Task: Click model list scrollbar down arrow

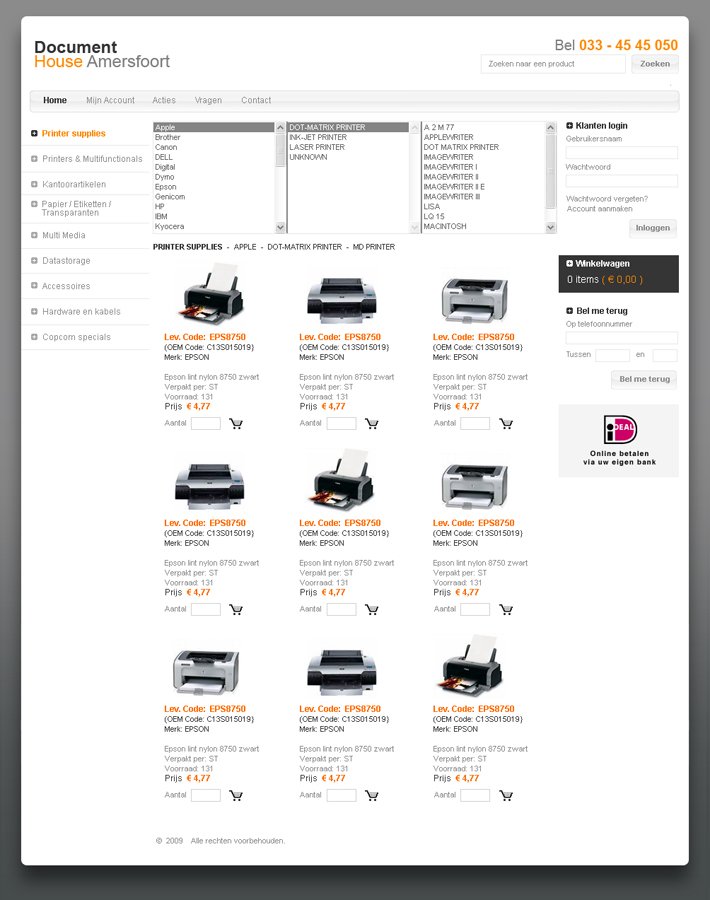Action: click(550, 227)
